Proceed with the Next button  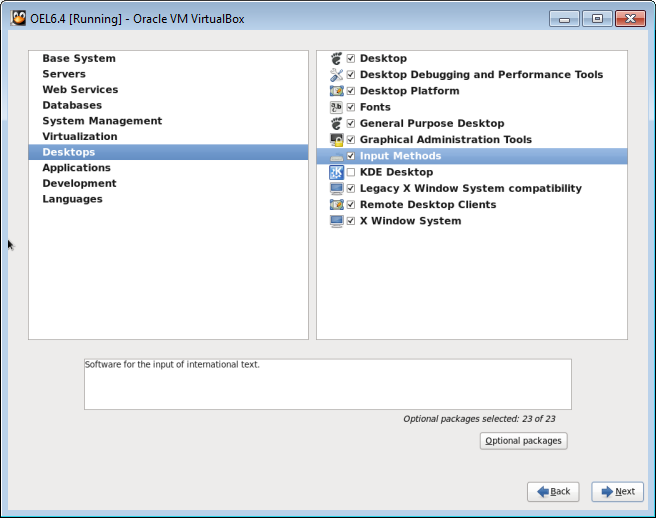click(x=618, y=492)
